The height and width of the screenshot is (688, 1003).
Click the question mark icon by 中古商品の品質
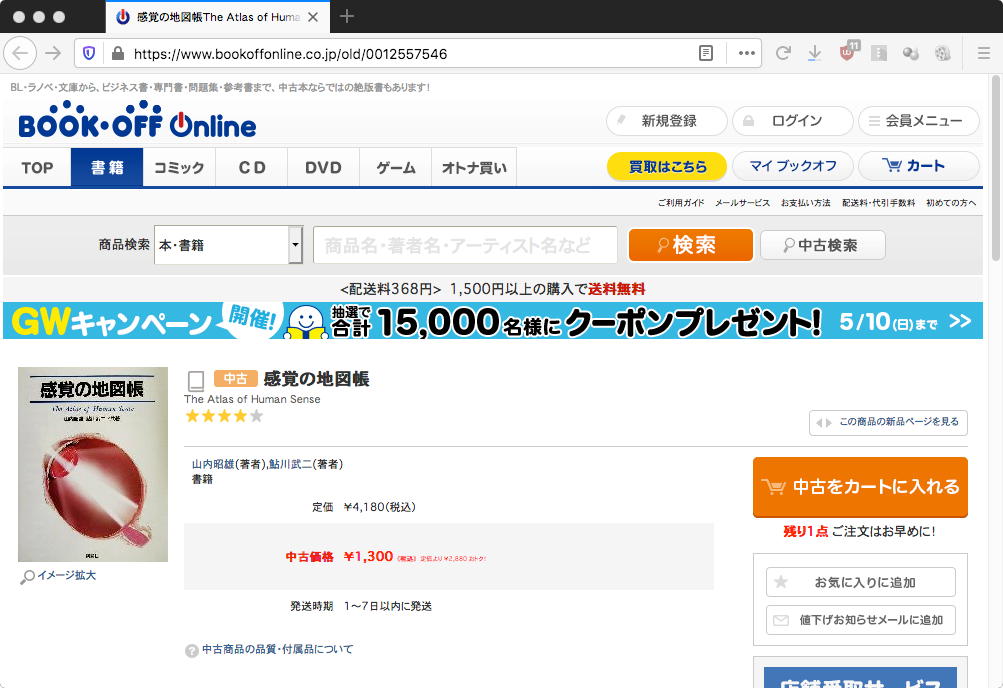pyautogui.click(x=192, y=650)
